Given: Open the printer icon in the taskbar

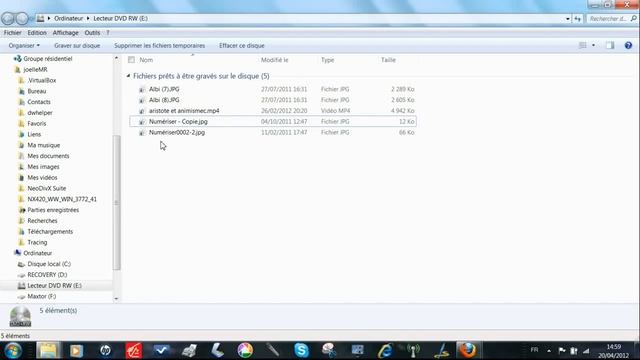Looking at the screenshot, I should (x=189, y=351).
